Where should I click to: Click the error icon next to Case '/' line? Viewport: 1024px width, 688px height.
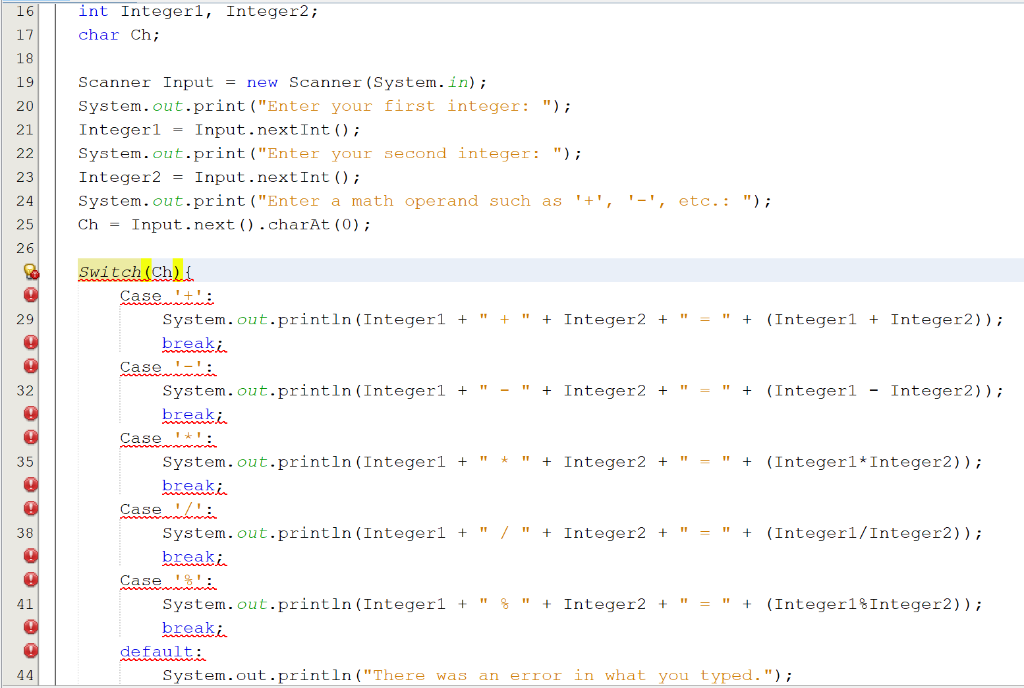(29, 509)
